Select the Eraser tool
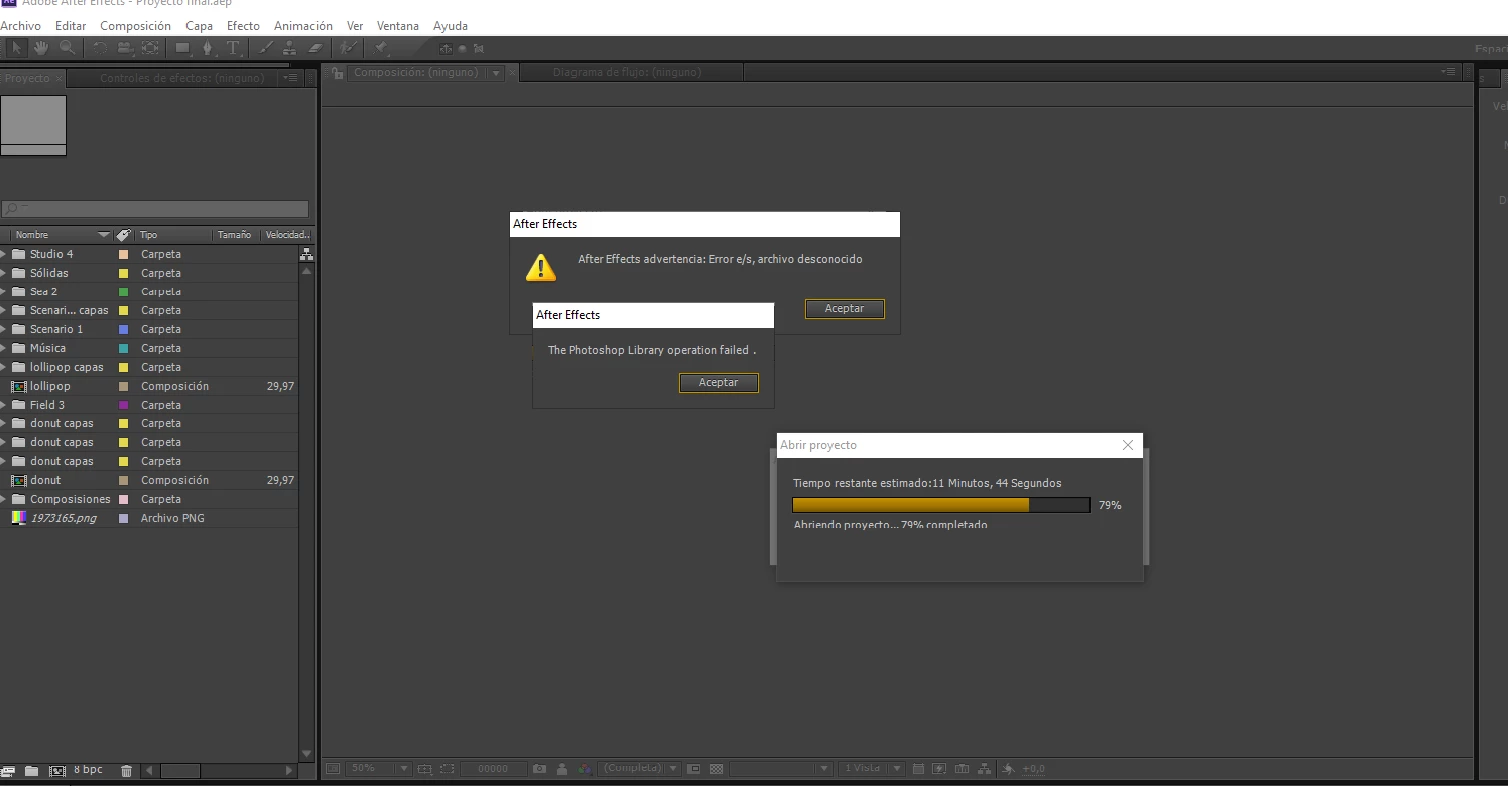1508x786 pixels. (x=315, y=47)
